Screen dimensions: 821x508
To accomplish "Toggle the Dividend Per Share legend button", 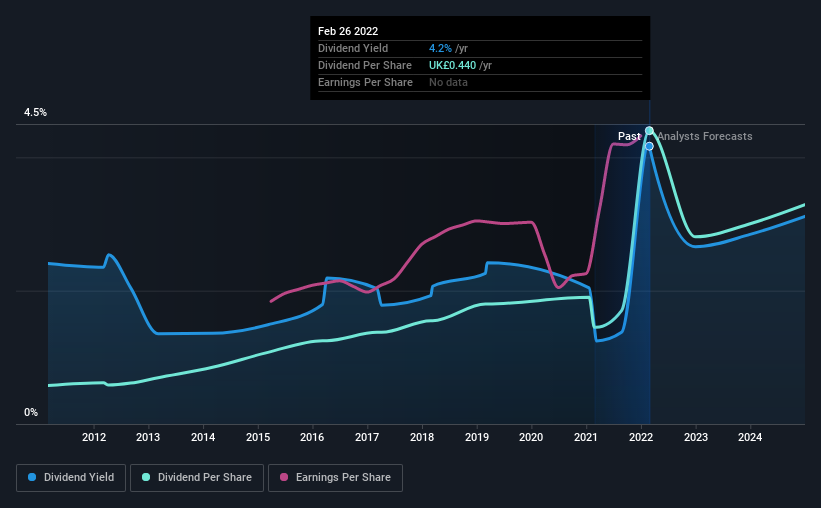I will 197,478.
